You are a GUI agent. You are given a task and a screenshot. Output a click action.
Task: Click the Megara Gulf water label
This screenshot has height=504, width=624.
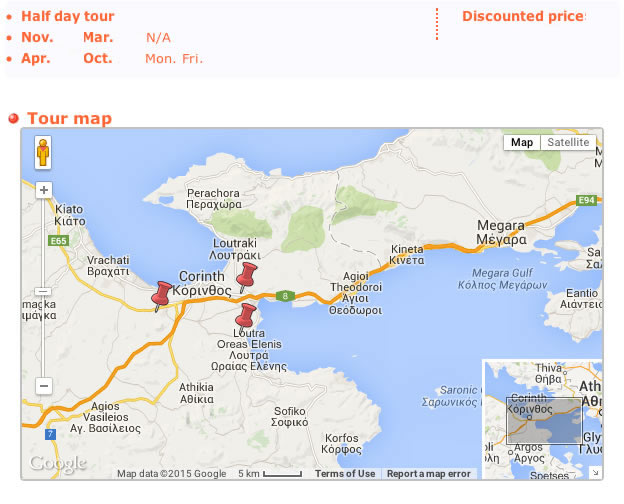click(x=502, y=279)
